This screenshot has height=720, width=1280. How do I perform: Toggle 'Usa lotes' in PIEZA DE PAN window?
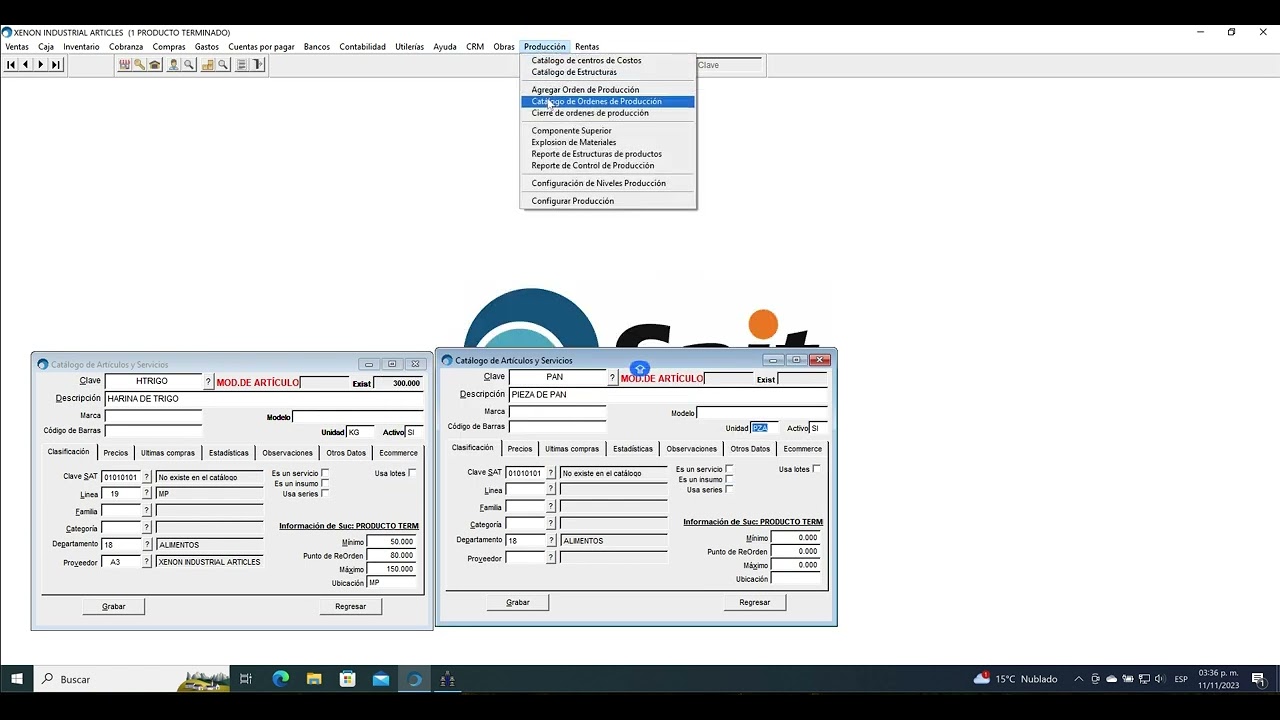tap(816, 469)
